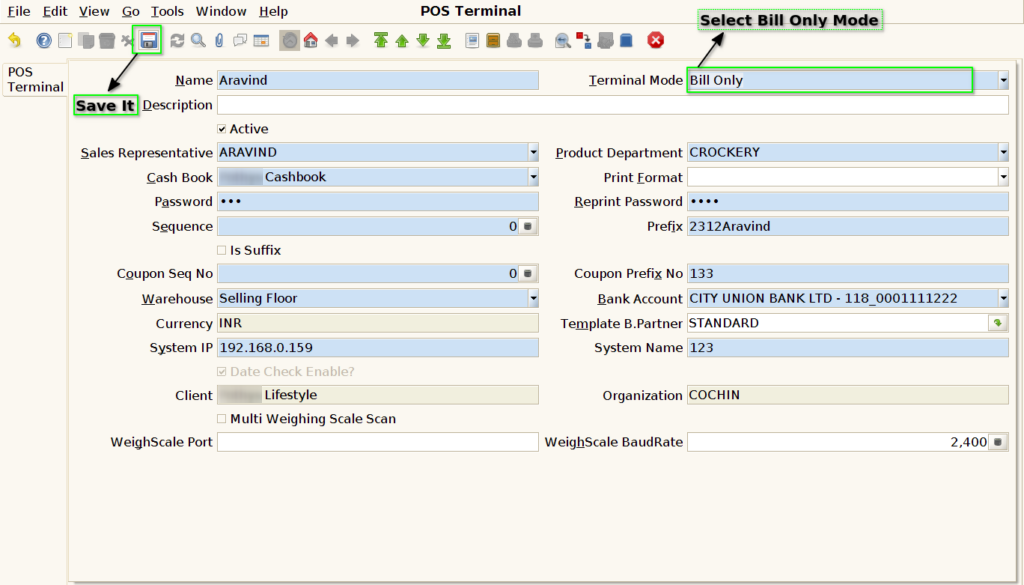Image resolution: width=1024 pixels, height=585 pixels.
Task: Expand the Cash Book dropdown
Action: coord(534,177)
